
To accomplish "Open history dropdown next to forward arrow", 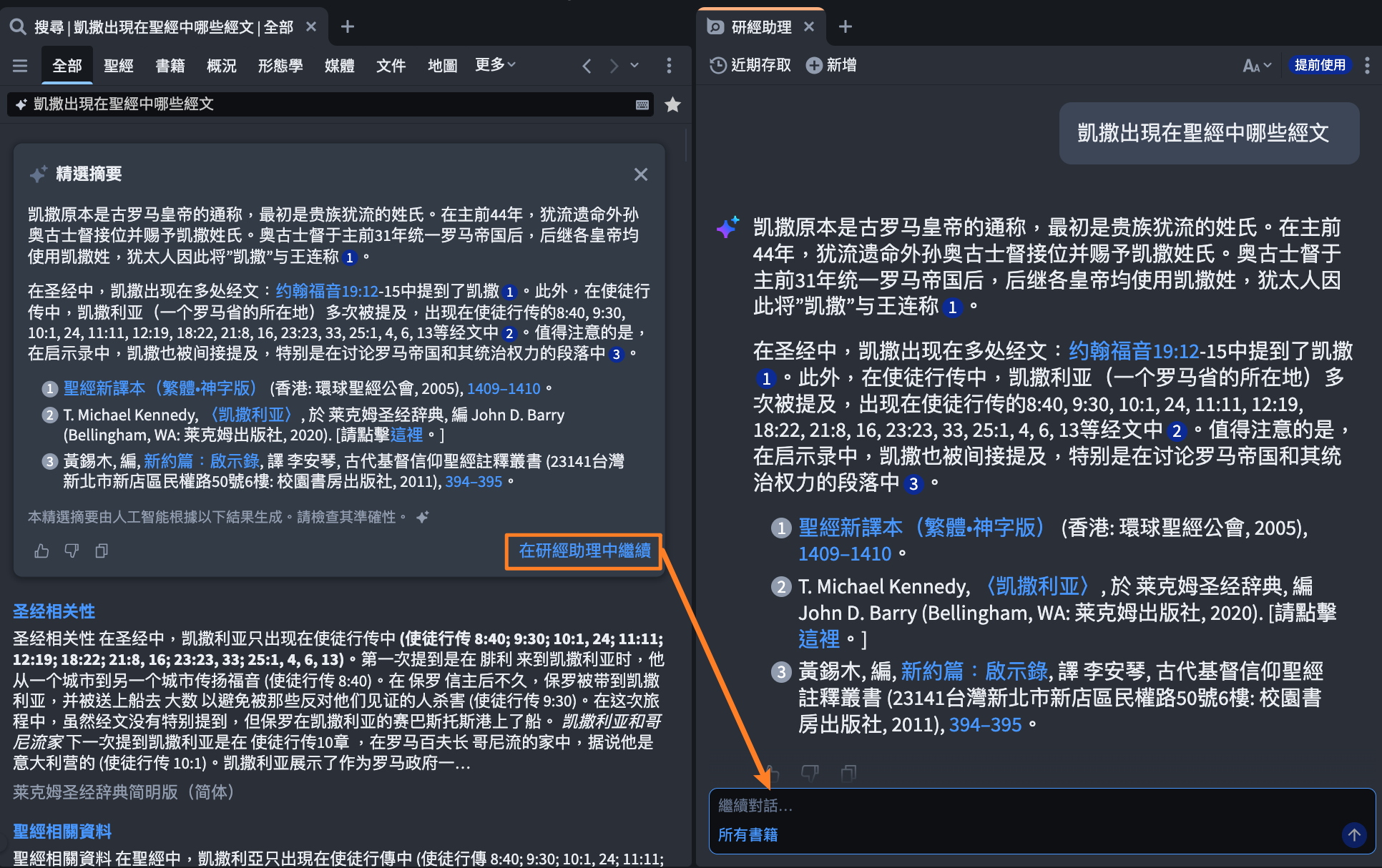I will pyautogui.click(x=634, y=65).
